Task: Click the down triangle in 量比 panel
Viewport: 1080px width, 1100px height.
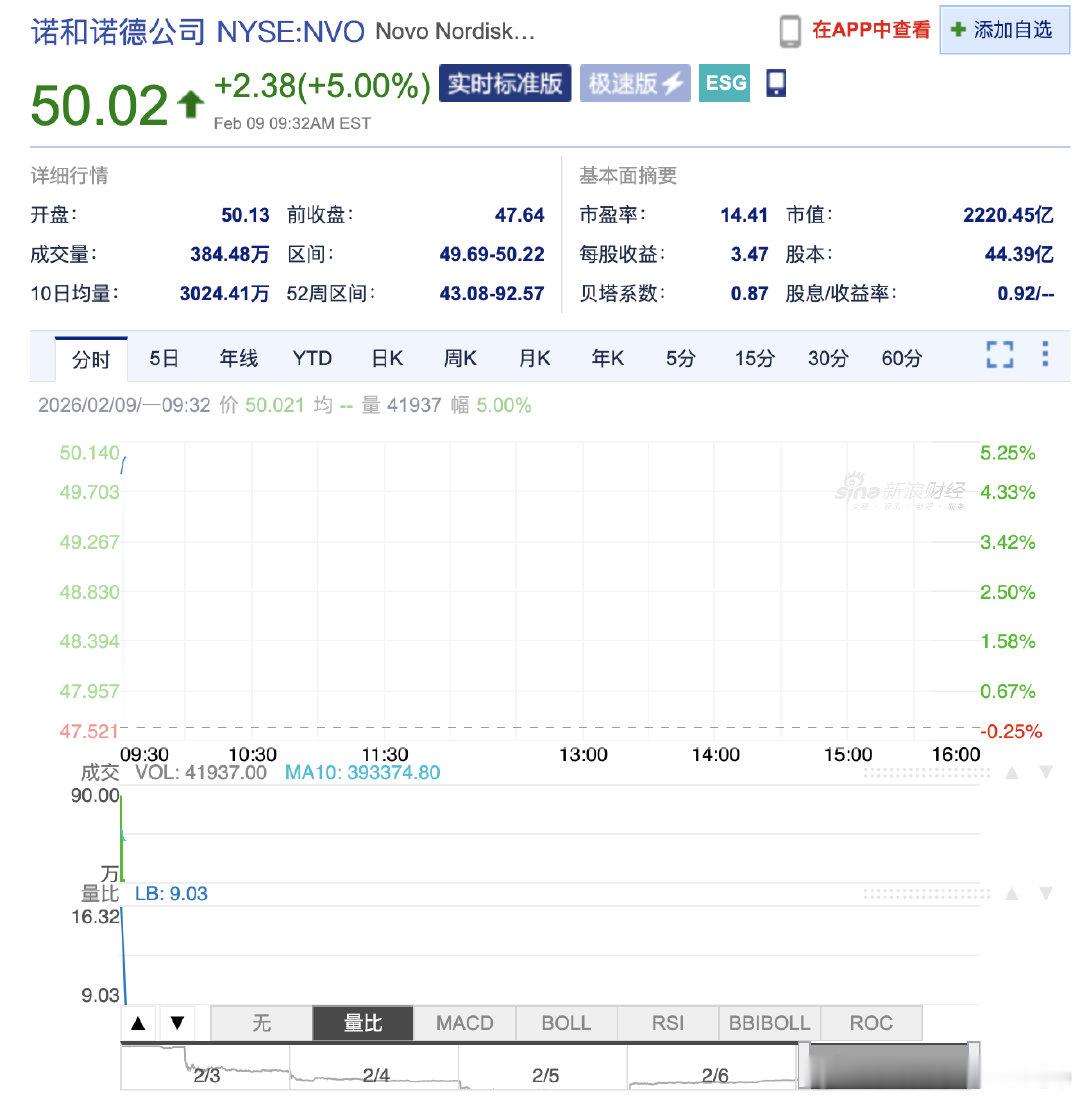Action: [x=1046, y=894]
